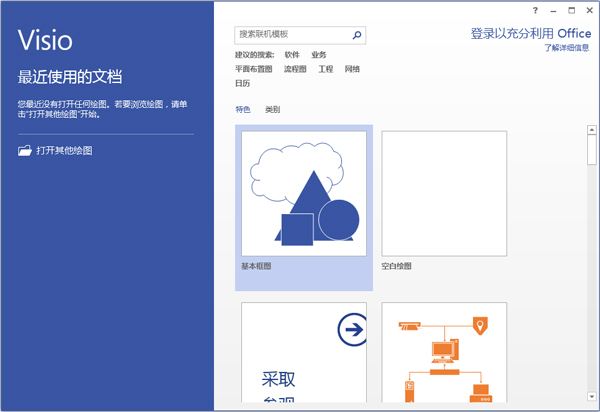Open the help question mark icon
The height and width of the screenshot is (412, 600).
[x=535, y=10]
